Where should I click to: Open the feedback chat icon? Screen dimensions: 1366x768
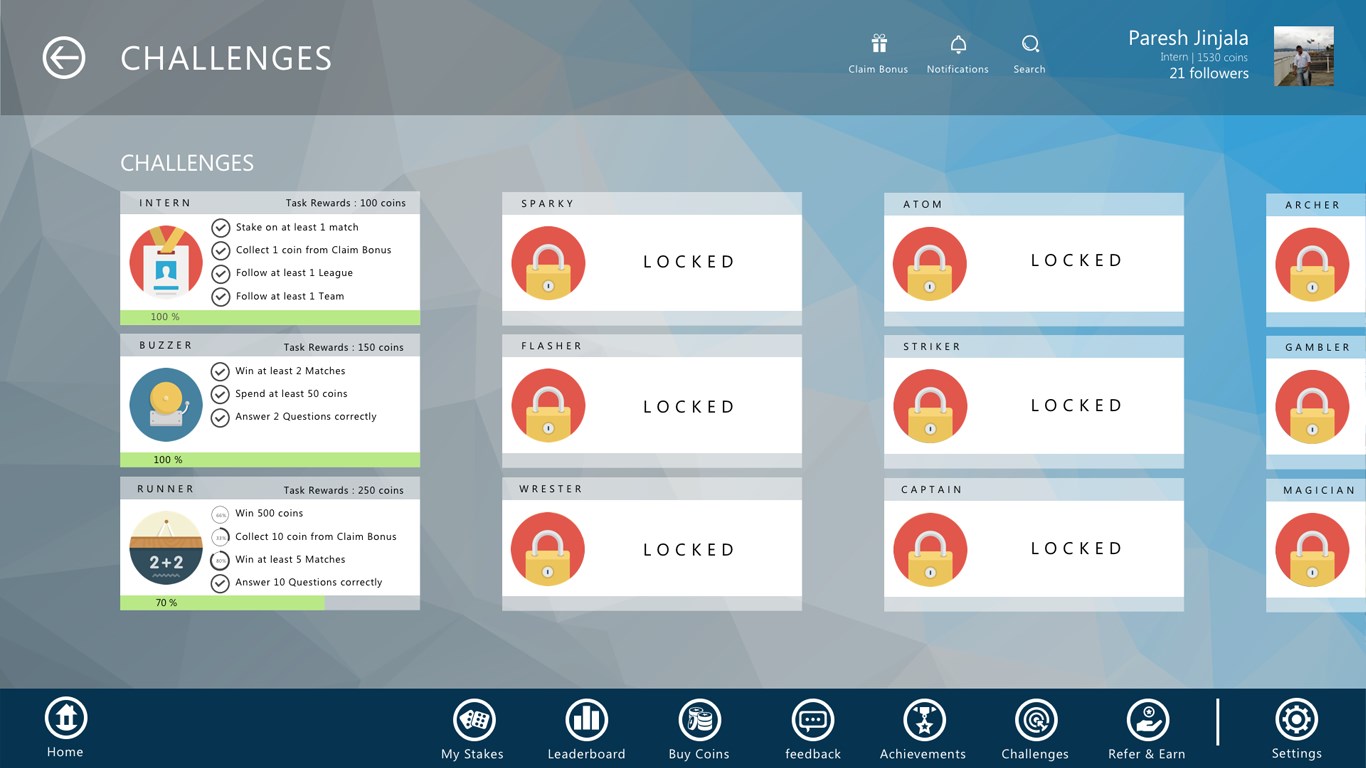click(813, 720)
